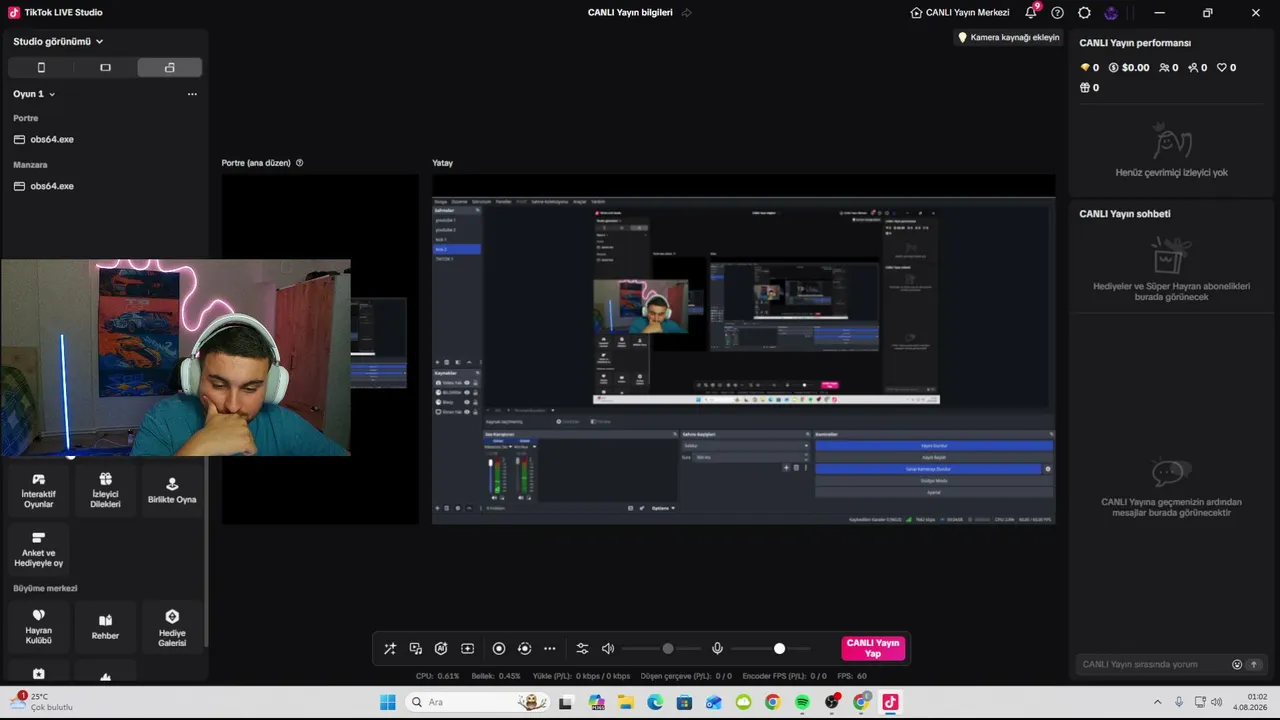Open Anket ve Hediyeyle oy tool

point(39,551)
